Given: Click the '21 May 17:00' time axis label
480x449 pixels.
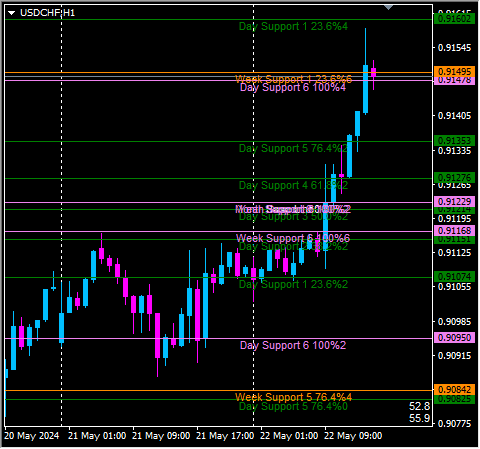Looking at the screenshot, I should [x=225, y=436].
